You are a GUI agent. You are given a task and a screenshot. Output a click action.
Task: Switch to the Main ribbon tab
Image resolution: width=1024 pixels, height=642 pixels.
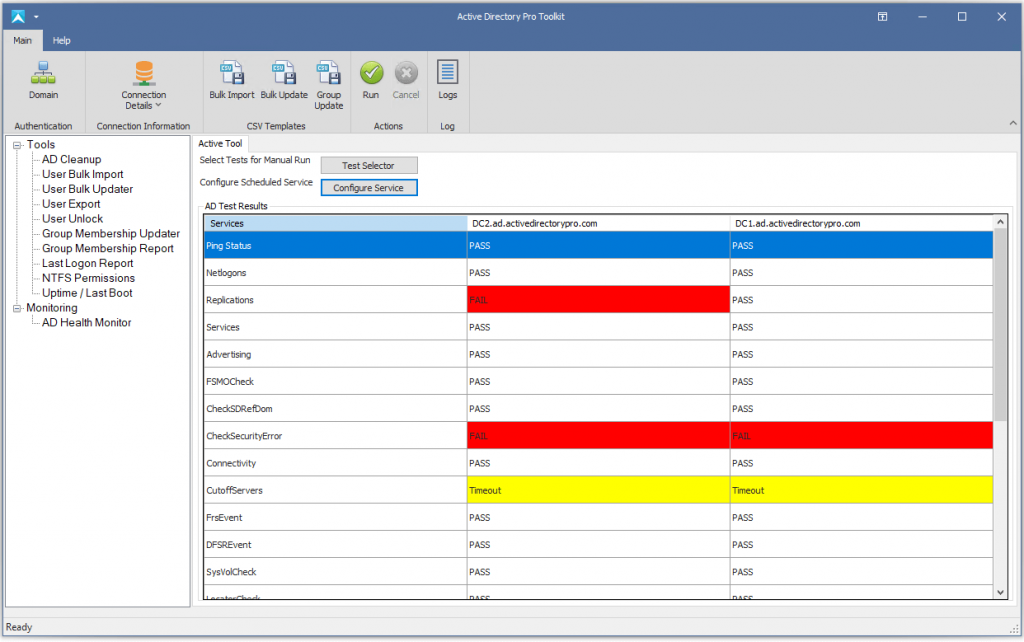[23, 40]
